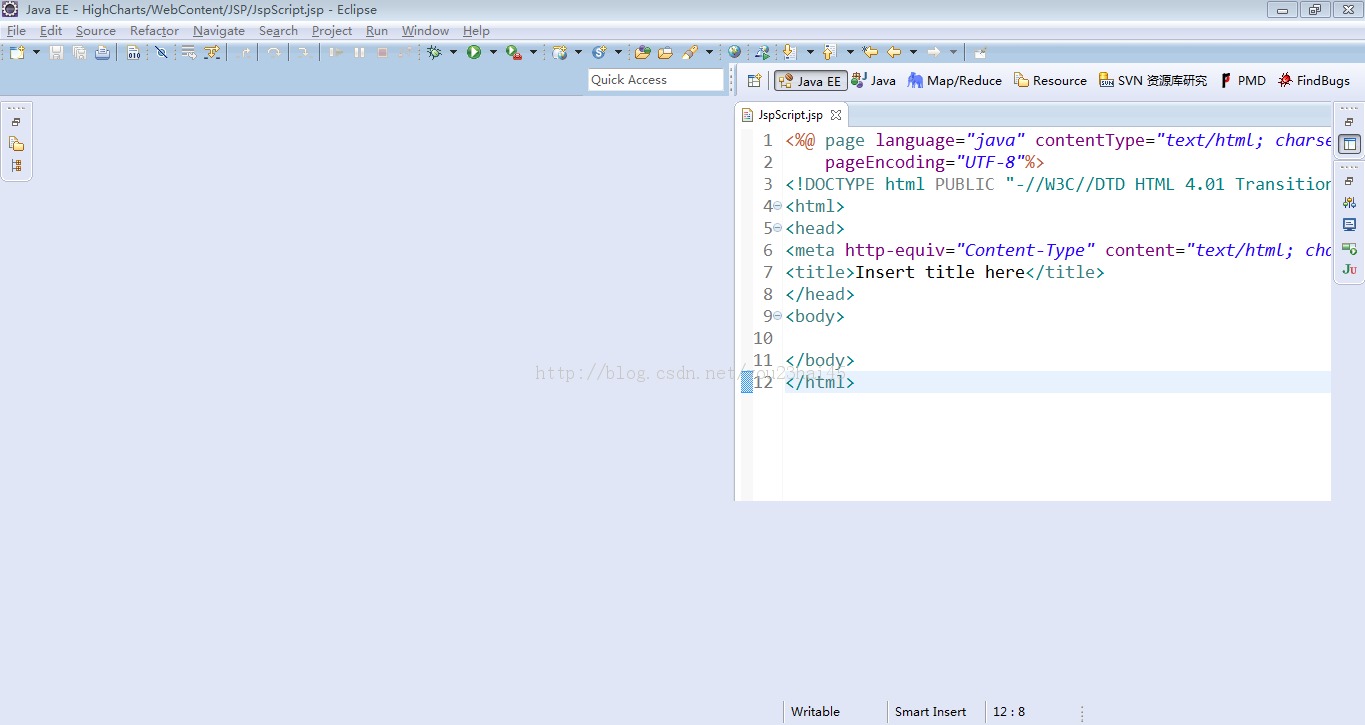Close the JspScript.jsp editor tab

[x=836, y=115]
